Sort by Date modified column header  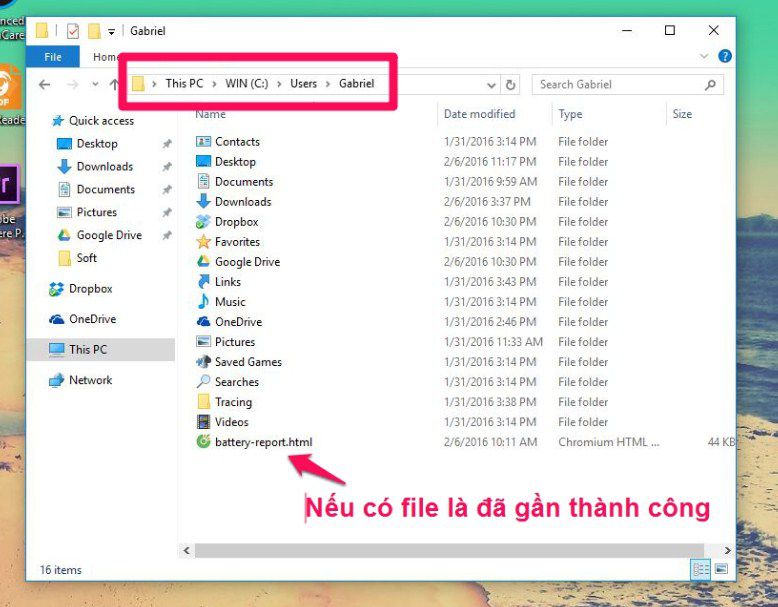tap(480, 114)
